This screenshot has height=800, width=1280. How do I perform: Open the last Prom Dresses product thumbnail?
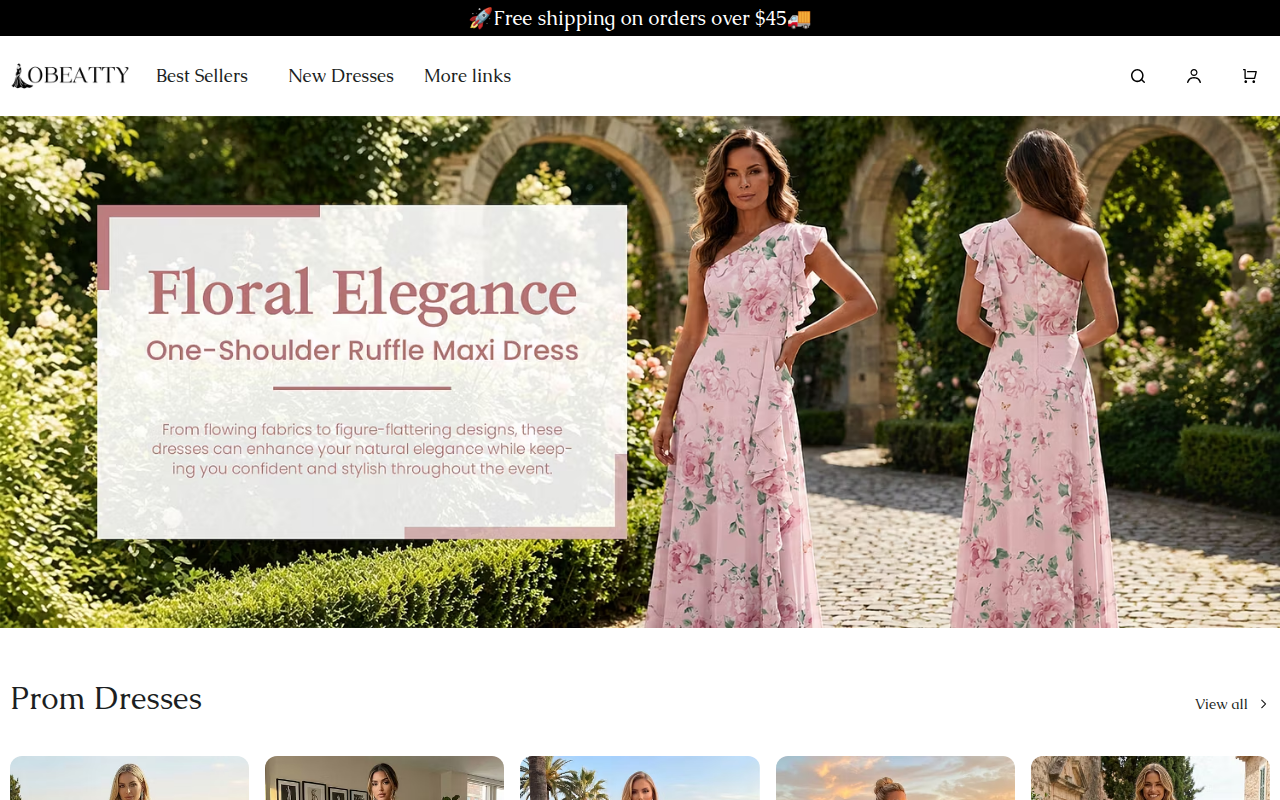click(x=1150, y=778)
